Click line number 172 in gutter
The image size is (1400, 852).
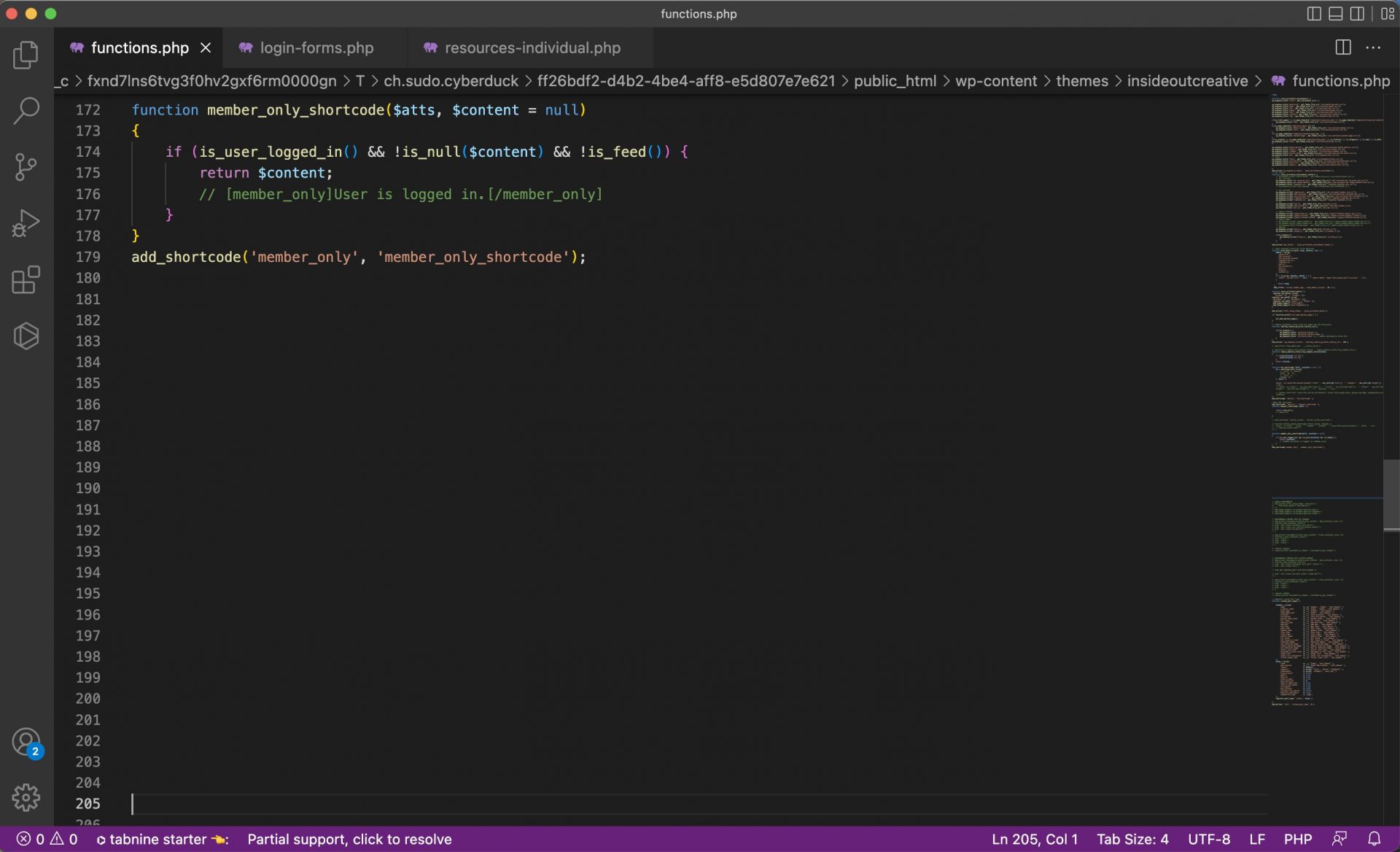pos(88,110)
